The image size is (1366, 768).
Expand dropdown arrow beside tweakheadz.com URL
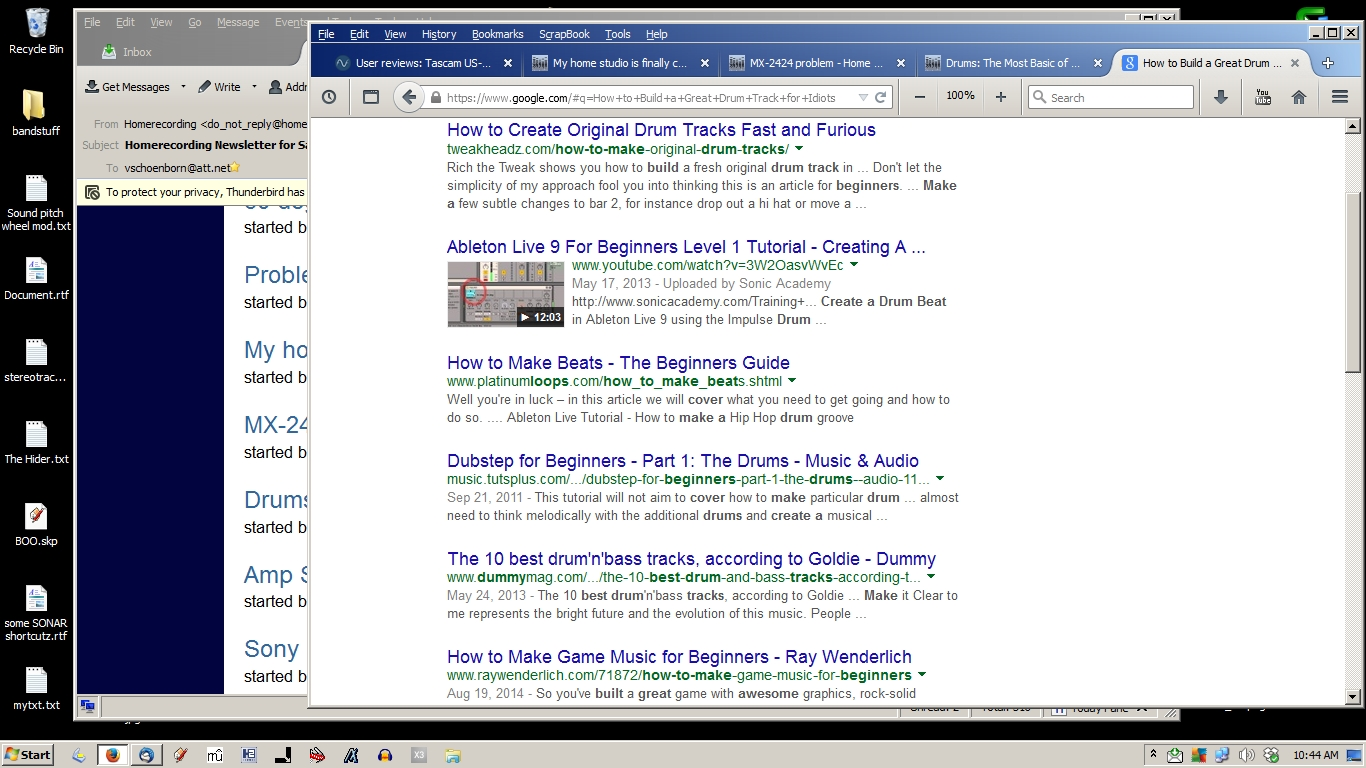point(799,149)
